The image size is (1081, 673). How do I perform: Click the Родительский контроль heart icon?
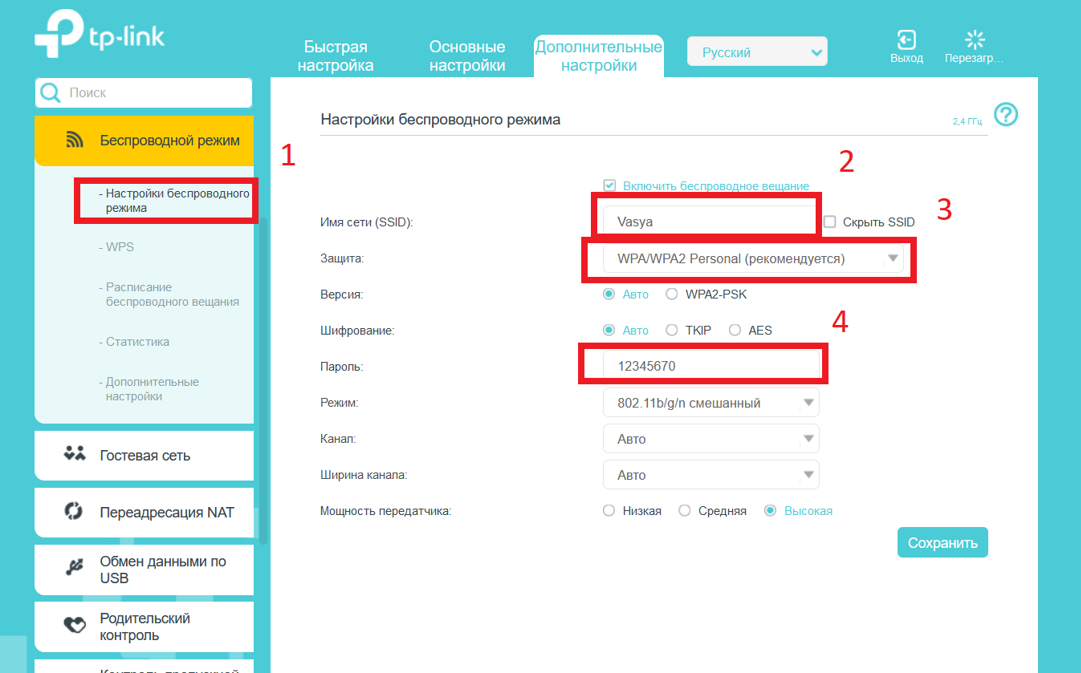(75, 626)
